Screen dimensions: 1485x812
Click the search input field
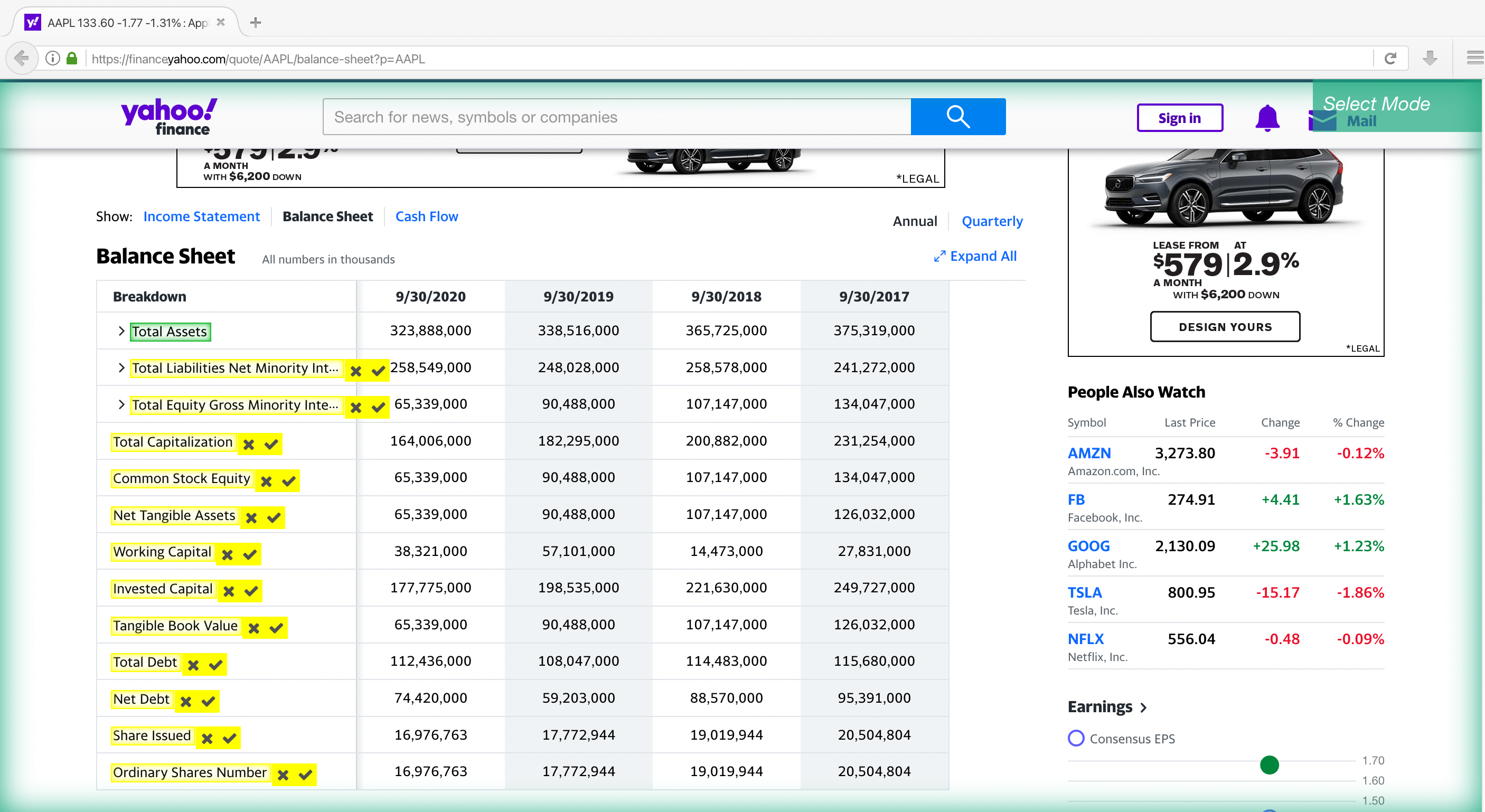coord(617,116)
